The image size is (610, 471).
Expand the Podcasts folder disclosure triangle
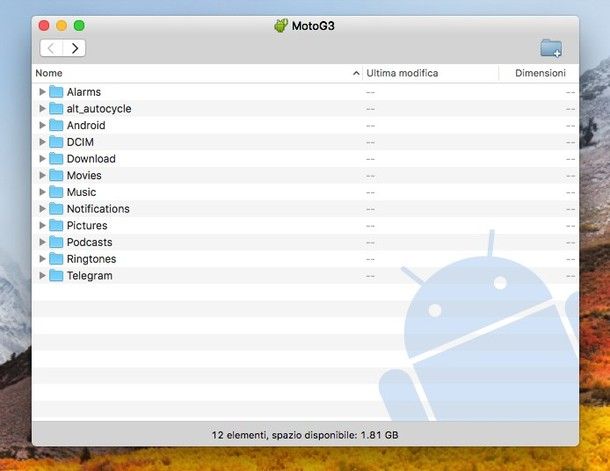point(42,242)
